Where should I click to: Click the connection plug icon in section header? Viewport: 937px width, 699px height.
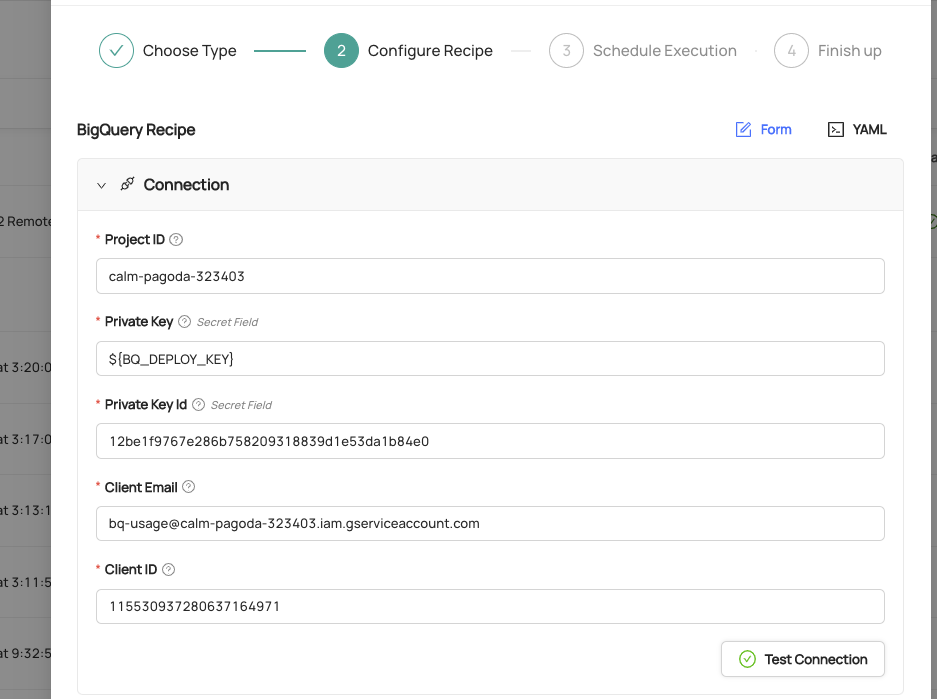coord(127,184)
